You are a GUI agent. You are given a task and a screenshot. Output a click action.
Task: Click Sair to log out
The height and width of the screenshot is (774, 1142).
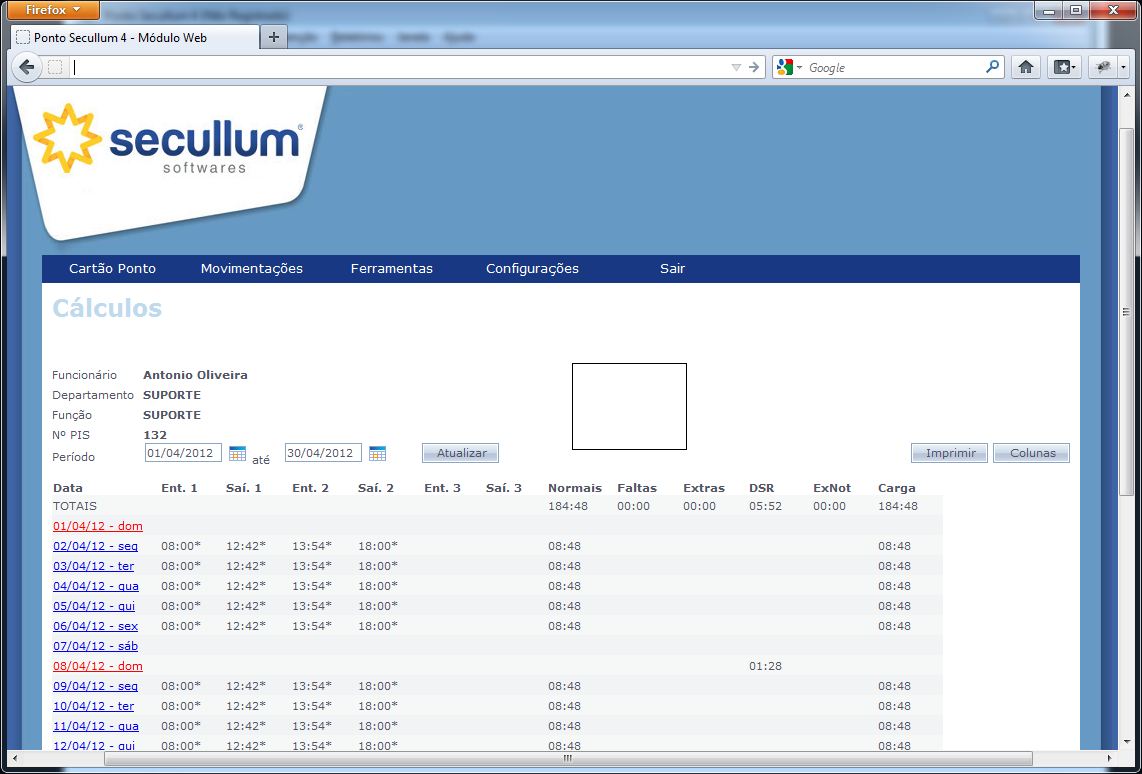point(672,269)
